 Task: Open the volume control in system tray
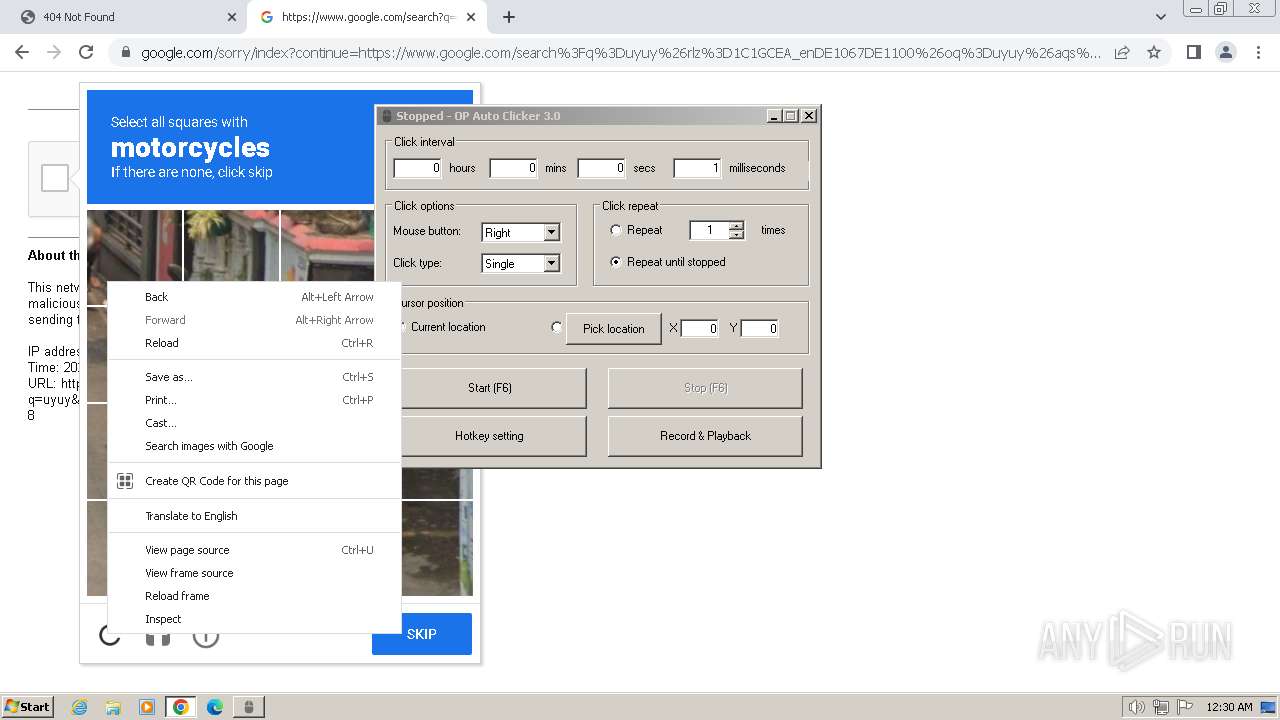tap(1137, 707)
